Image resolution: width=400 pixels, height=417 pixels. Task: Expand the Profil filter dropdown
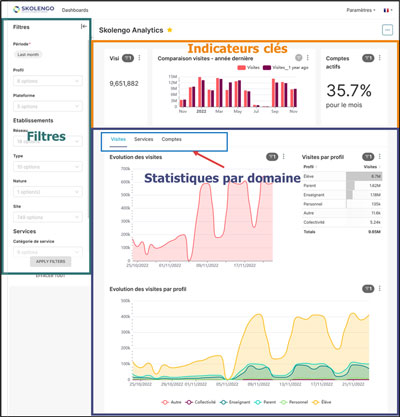pos(48,81)
